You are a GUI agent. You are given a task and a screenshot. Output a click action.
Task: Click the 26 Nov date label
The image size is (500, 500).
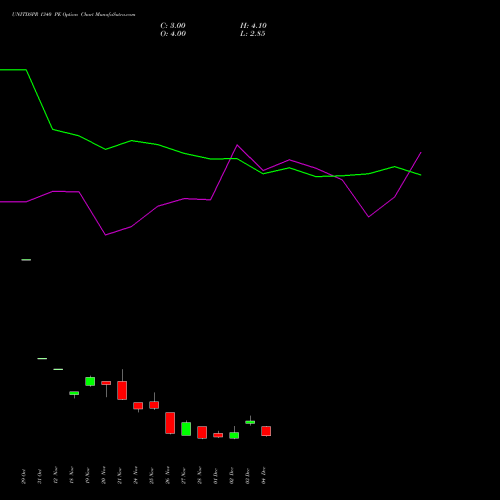[167, 475]
